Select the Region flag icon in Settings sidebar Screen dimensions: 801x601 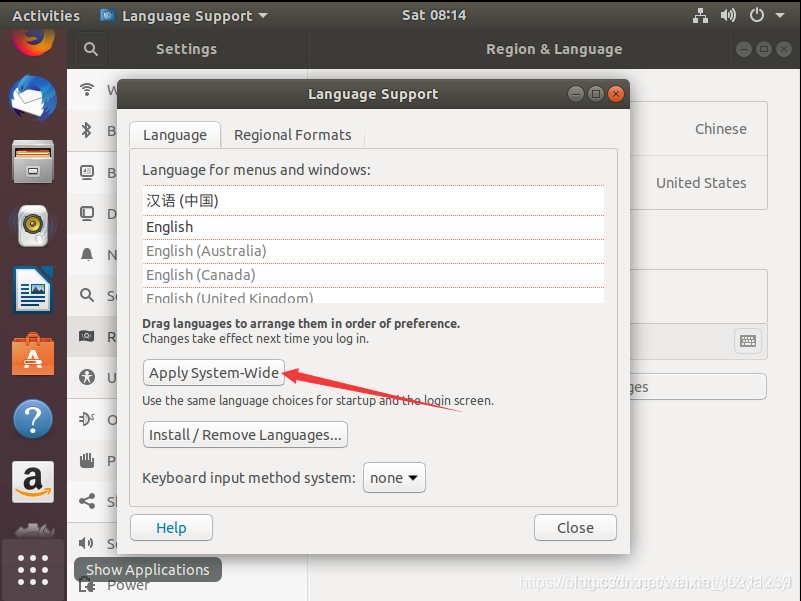87,336
